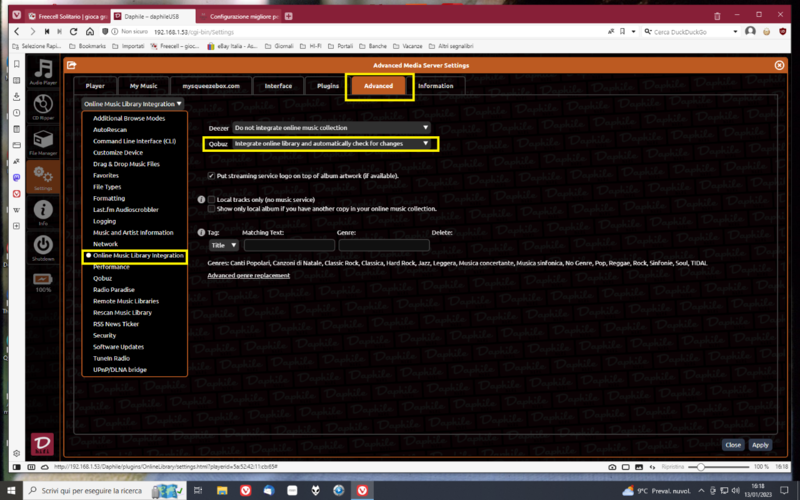The height and width of the screenshot is (500, 800).
Task: Open the CD Ripper tool
Action: (42, 106)
